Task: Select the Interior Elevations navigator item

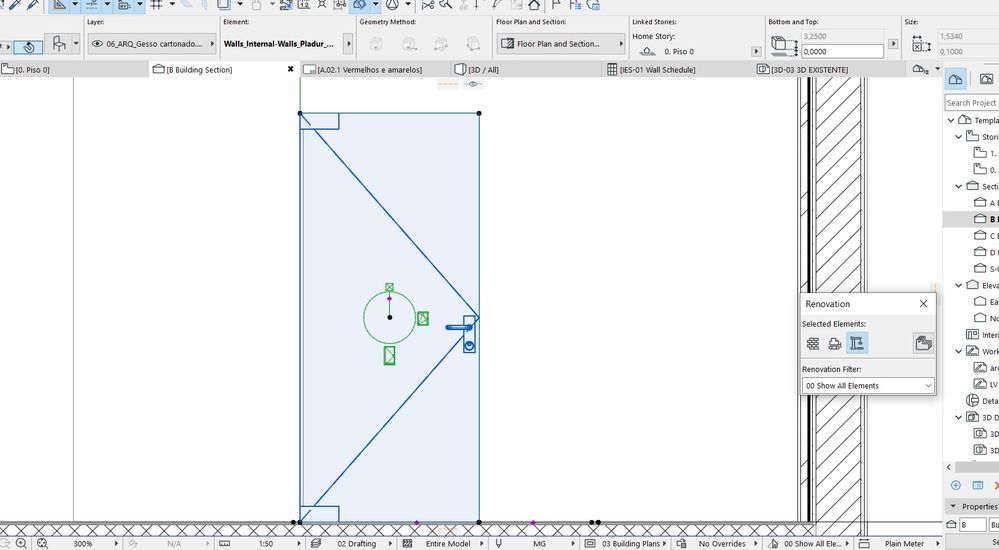Action: tap(982, 335)
